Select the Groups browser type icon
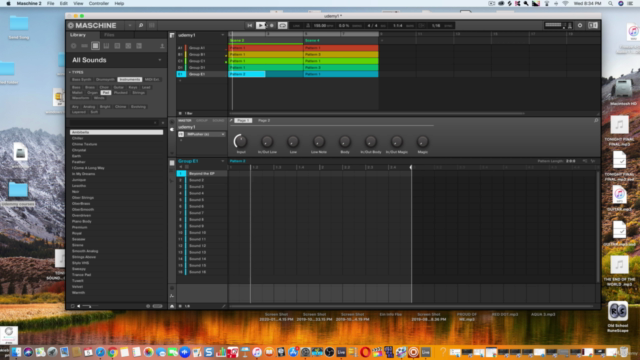 [84, 46]
